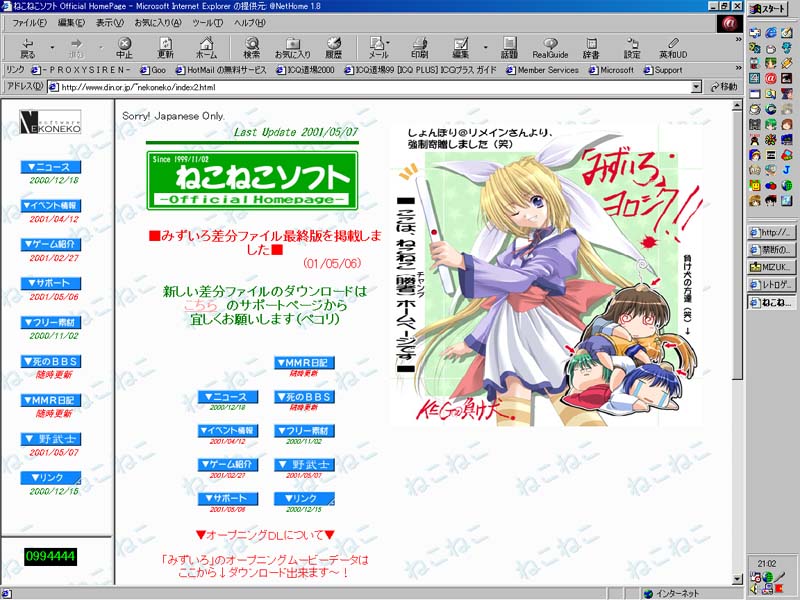Open ▼野武士 in the sidebar frame
This screenshot has height=600, width=800.
(x=51, y=439)
